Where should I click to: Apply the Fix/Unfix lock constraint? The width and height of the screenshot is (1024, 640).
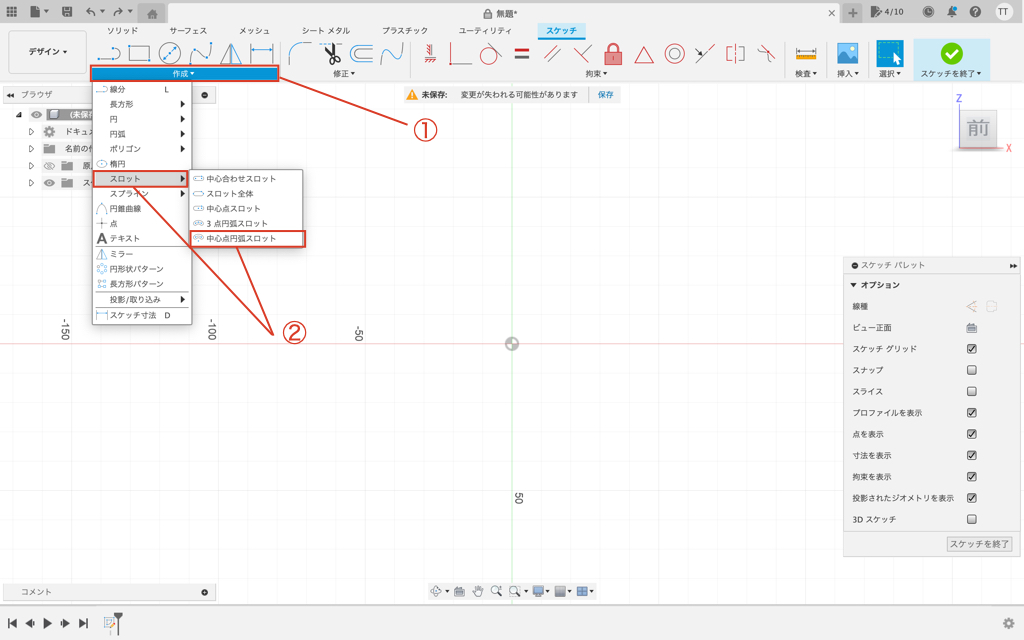(x=613, y=54)
